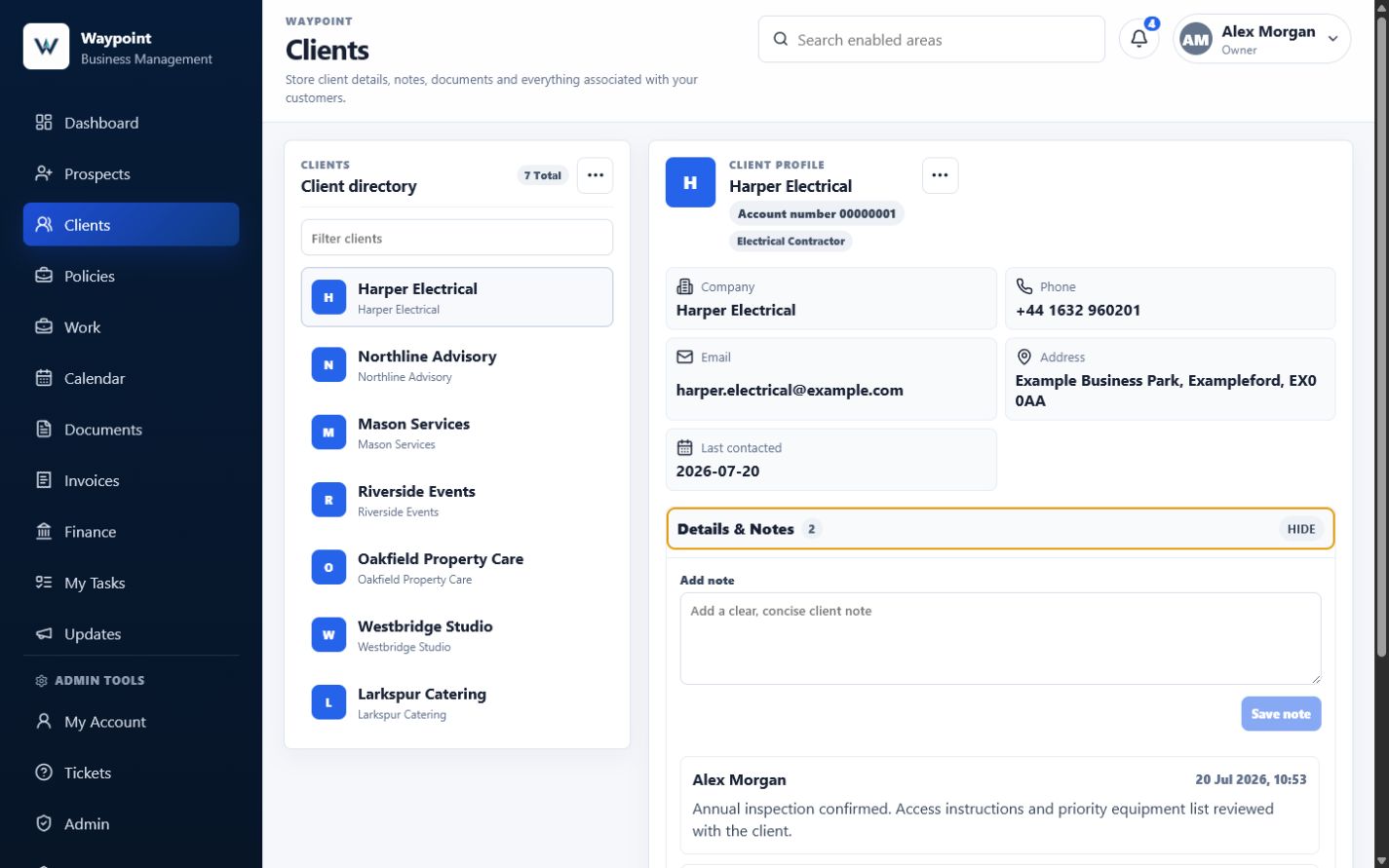Click the Mason Services M avatar
The width and height of the screenshot is (1389, 868).
coord(328,433)
